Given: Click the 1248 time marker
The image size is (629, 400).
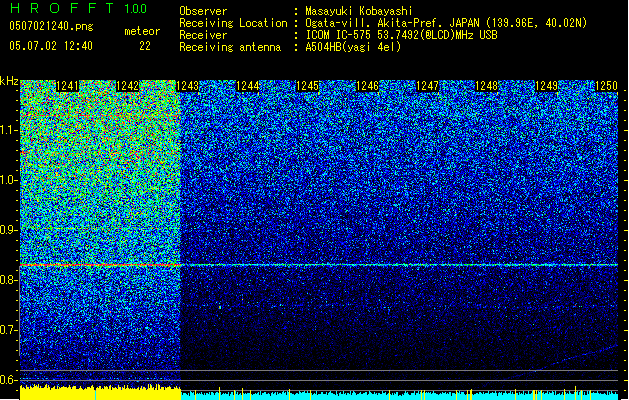Looking at the screenshot, I should point(487,86).
